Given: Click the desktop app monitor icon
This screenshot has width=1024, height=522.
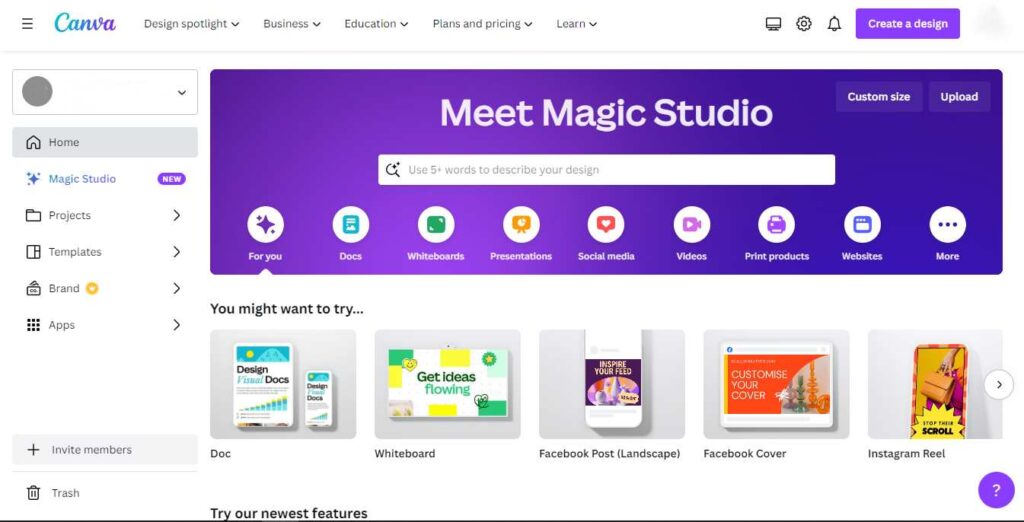Looking at the screenshot, I should point(773,24).
